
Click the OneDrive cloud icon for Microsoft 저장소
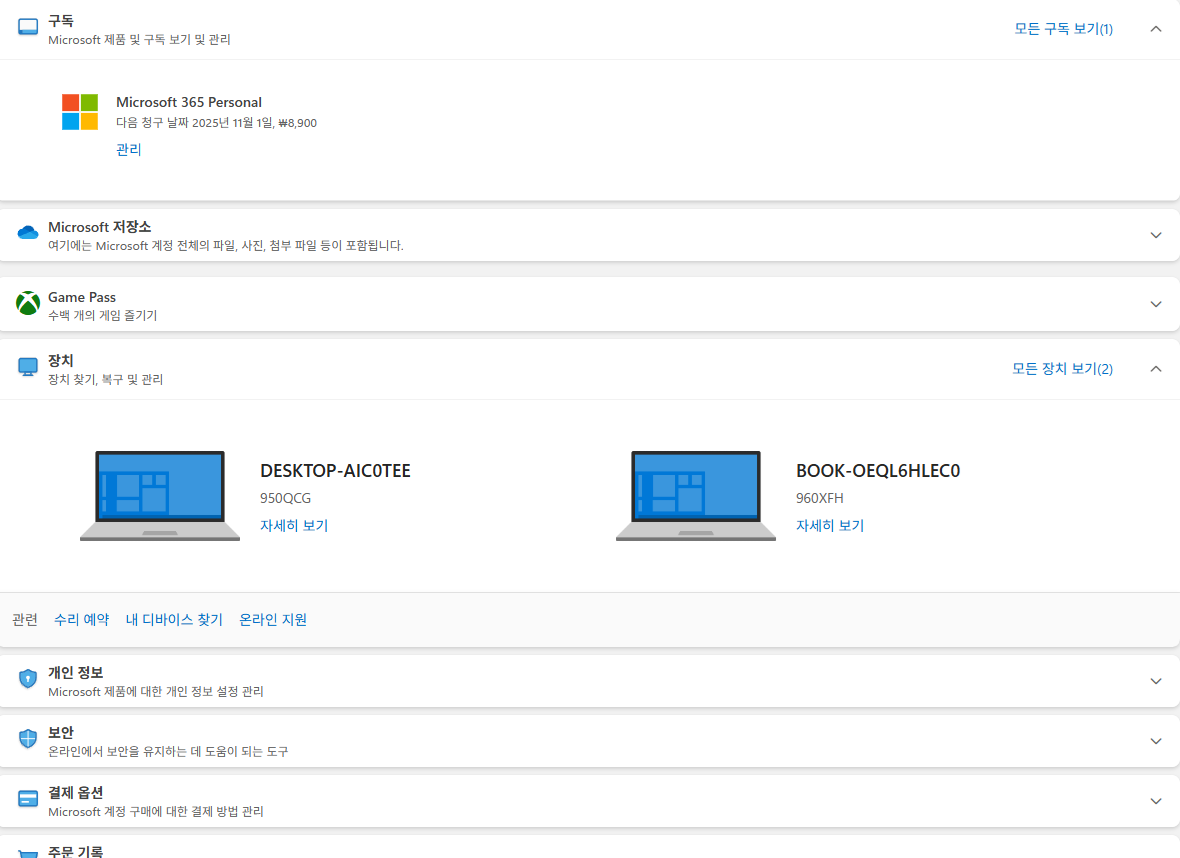click(28, 233)
